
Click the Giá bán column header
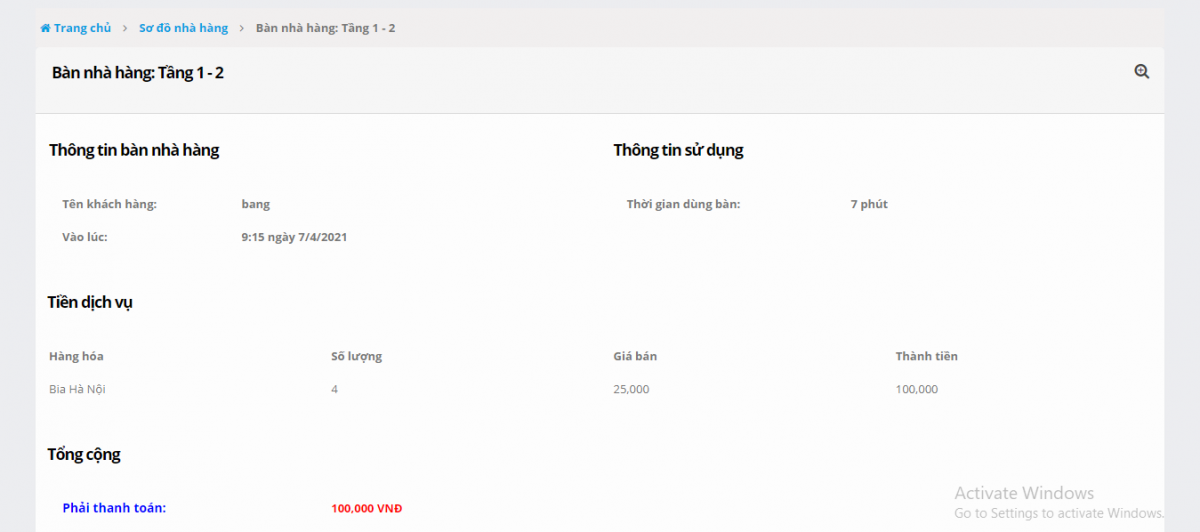click(635, 356)
